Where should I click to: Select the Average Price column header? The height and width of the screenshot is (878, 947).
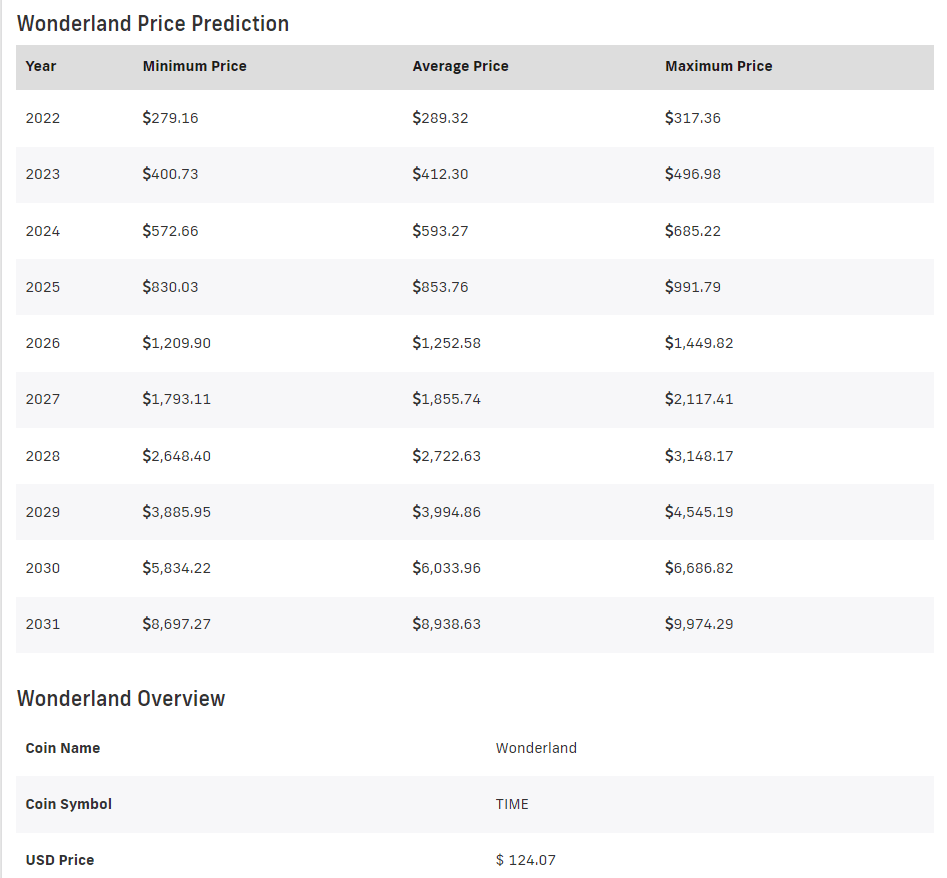pyautogui.click(x=460, y=66)
